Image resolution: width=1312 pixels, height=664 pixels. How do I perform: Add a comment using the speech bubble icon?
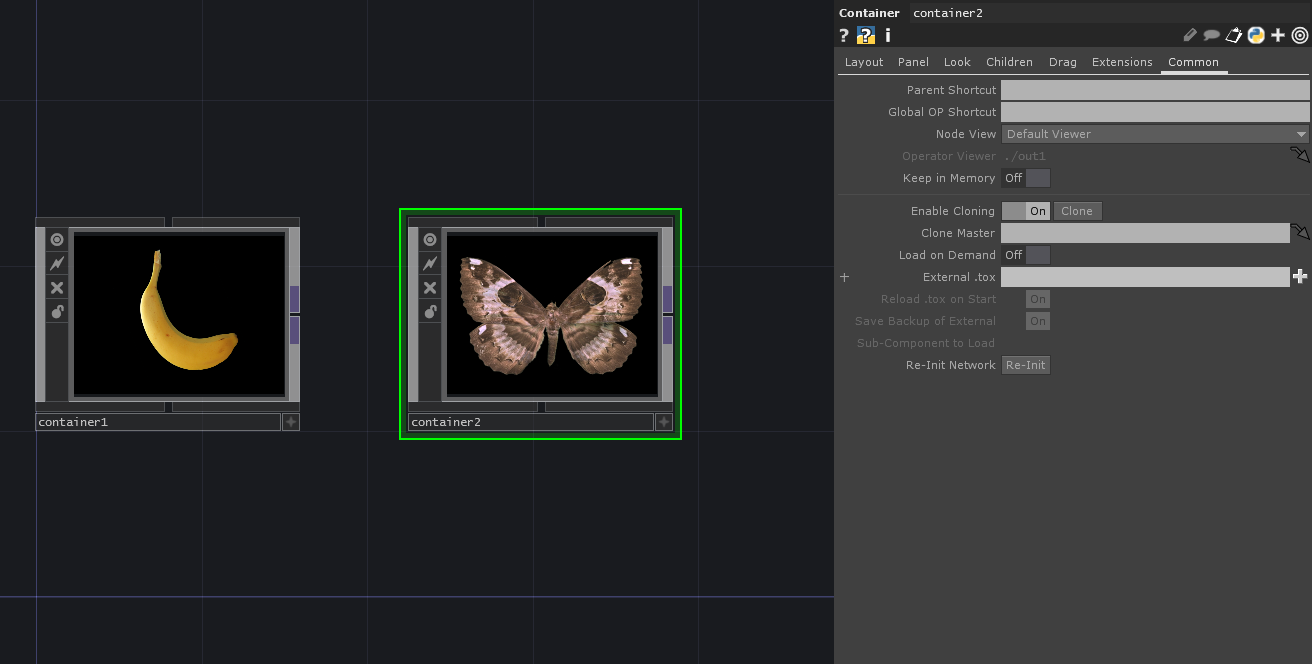(1212, 35)
